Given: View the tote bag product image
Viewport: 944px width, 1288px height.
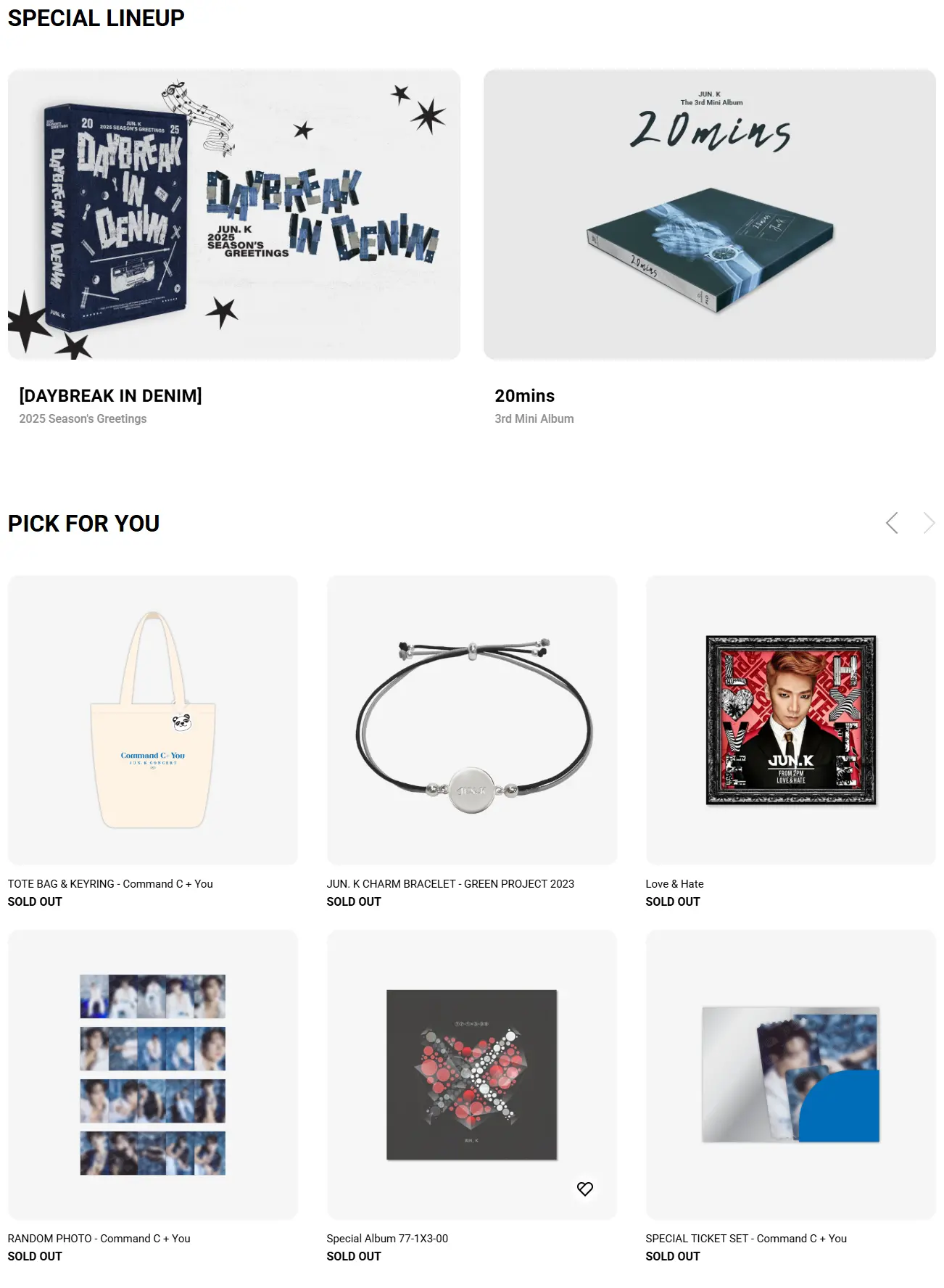Looking at the screenshot, I should coord(153,720).
